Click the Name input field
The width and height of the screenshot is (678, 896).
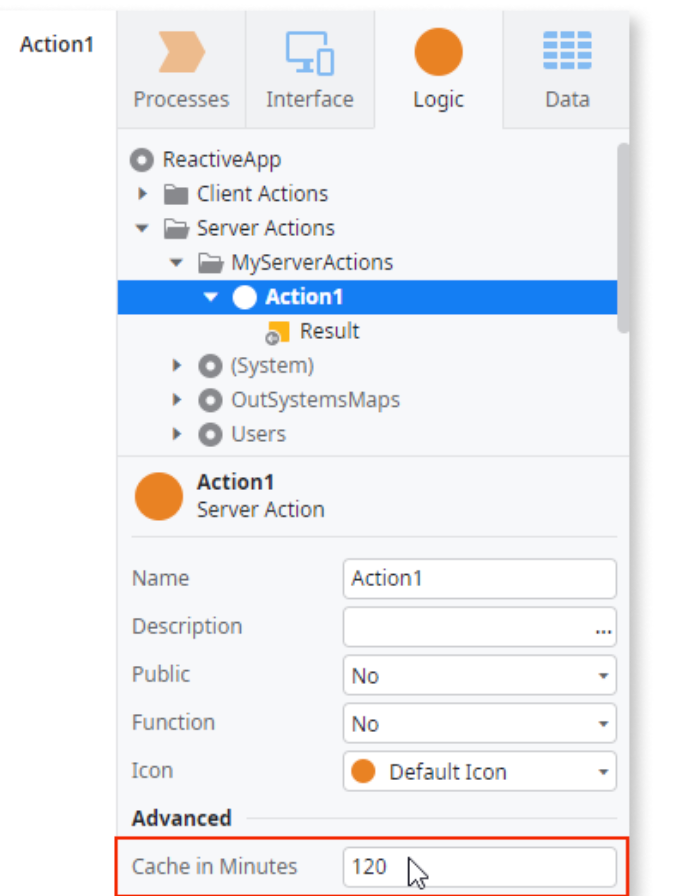pos(480,578)
